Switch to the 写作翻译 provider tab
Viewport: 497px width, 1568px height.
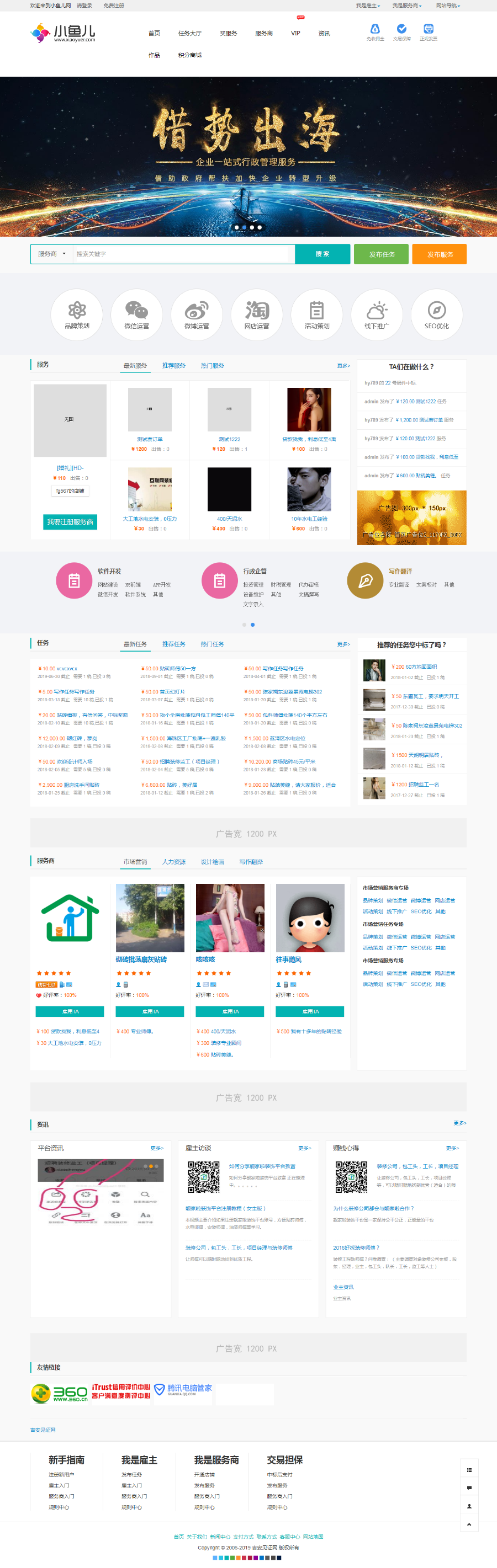(x=251, y=862)
